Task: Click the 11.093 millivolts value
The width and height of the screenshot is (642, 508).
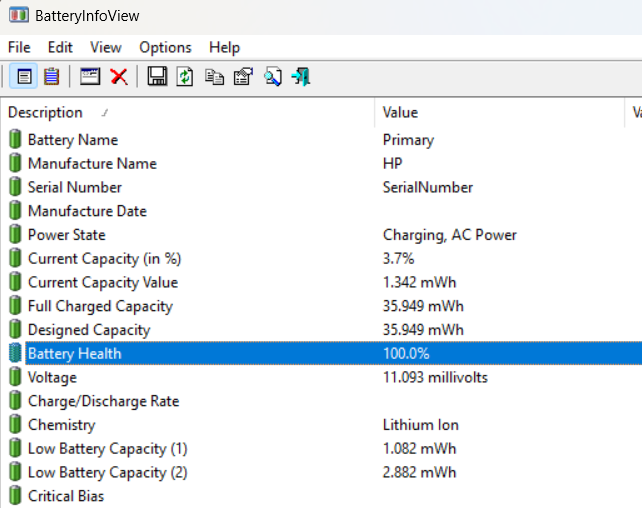Action: point(435,377)
